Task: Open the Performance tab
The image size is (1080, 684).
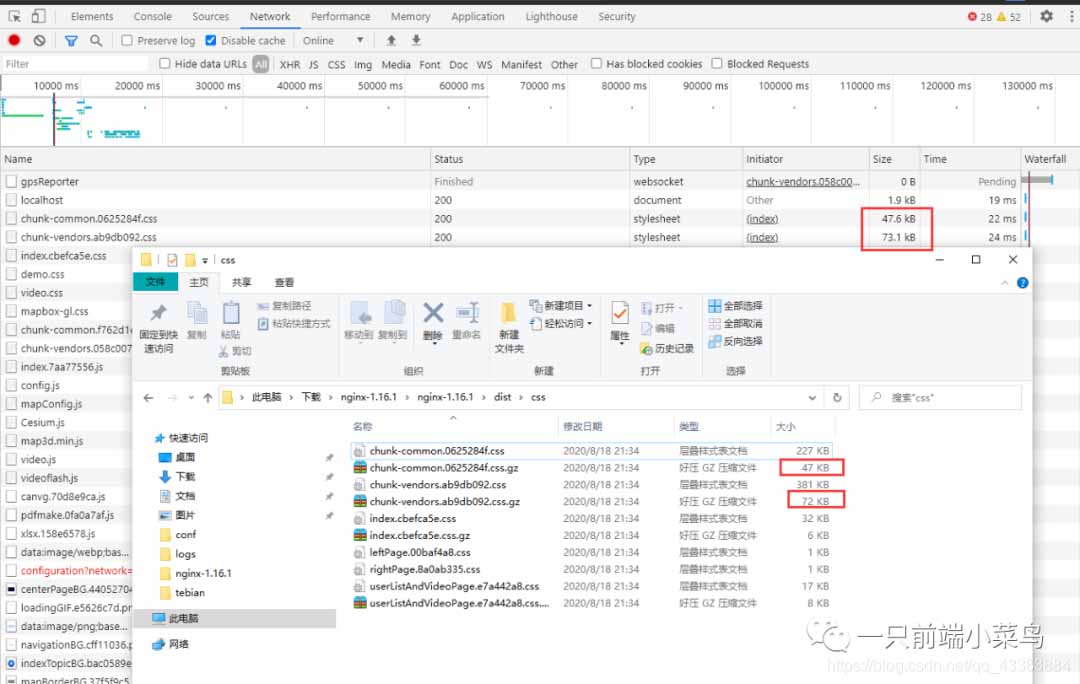Action: click(x=340, y=17)
